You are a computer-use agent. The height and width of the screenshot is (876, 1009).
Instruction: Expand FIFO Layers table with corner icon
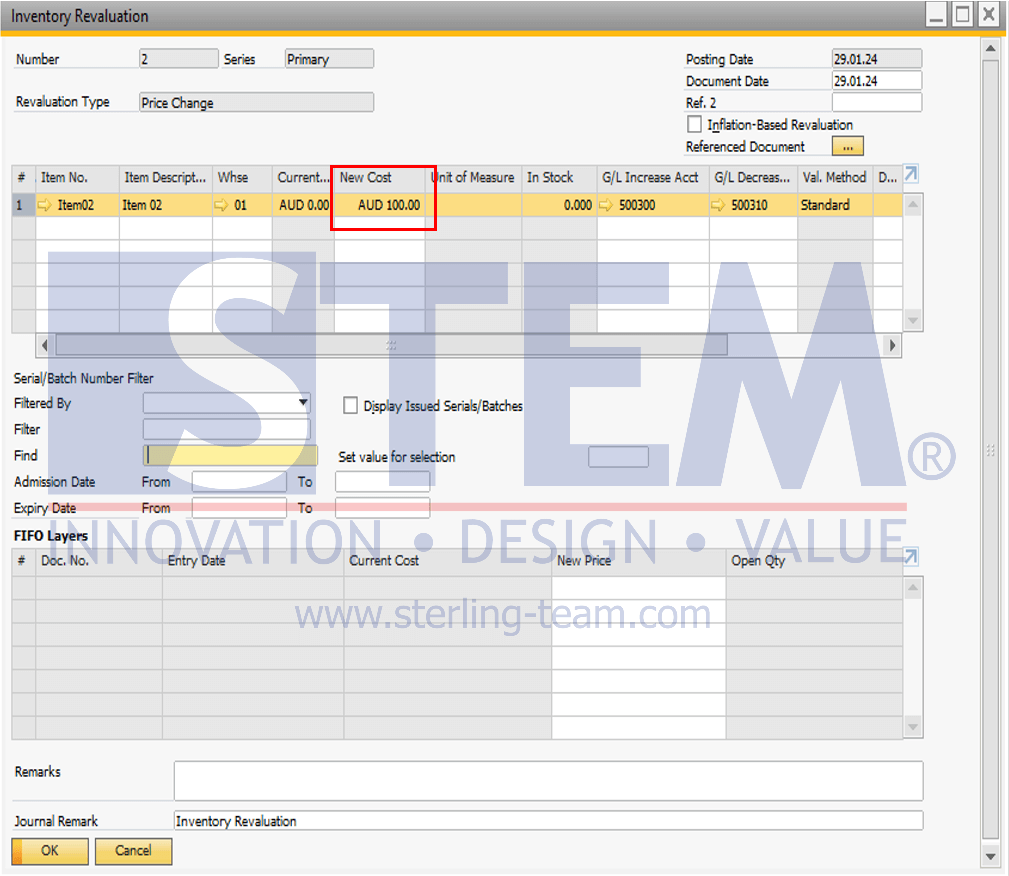pos(911,556)
